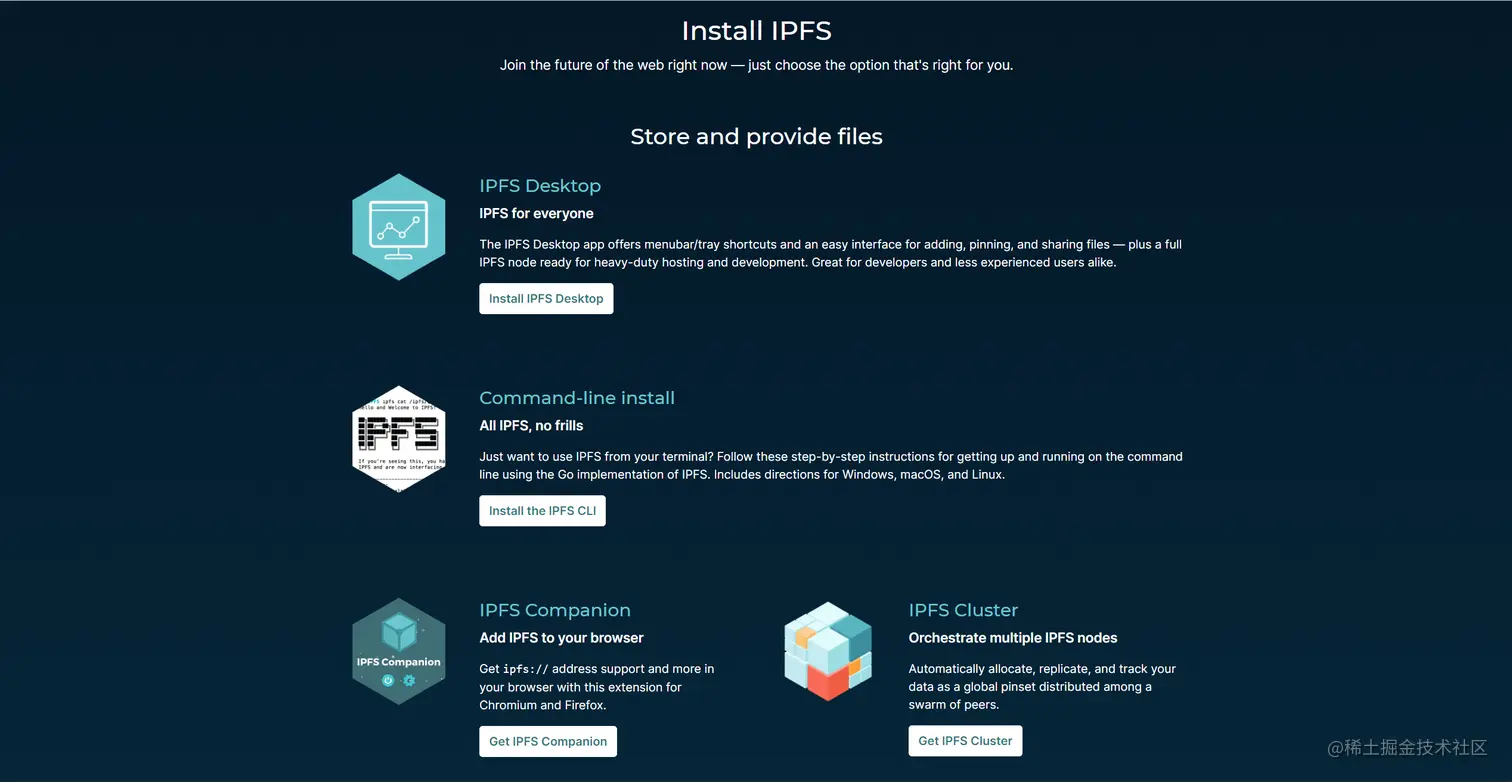The image size is (1512, 782).
Task: Click the 'Store and provide files' heading
Action: click(x=756, y=136)
